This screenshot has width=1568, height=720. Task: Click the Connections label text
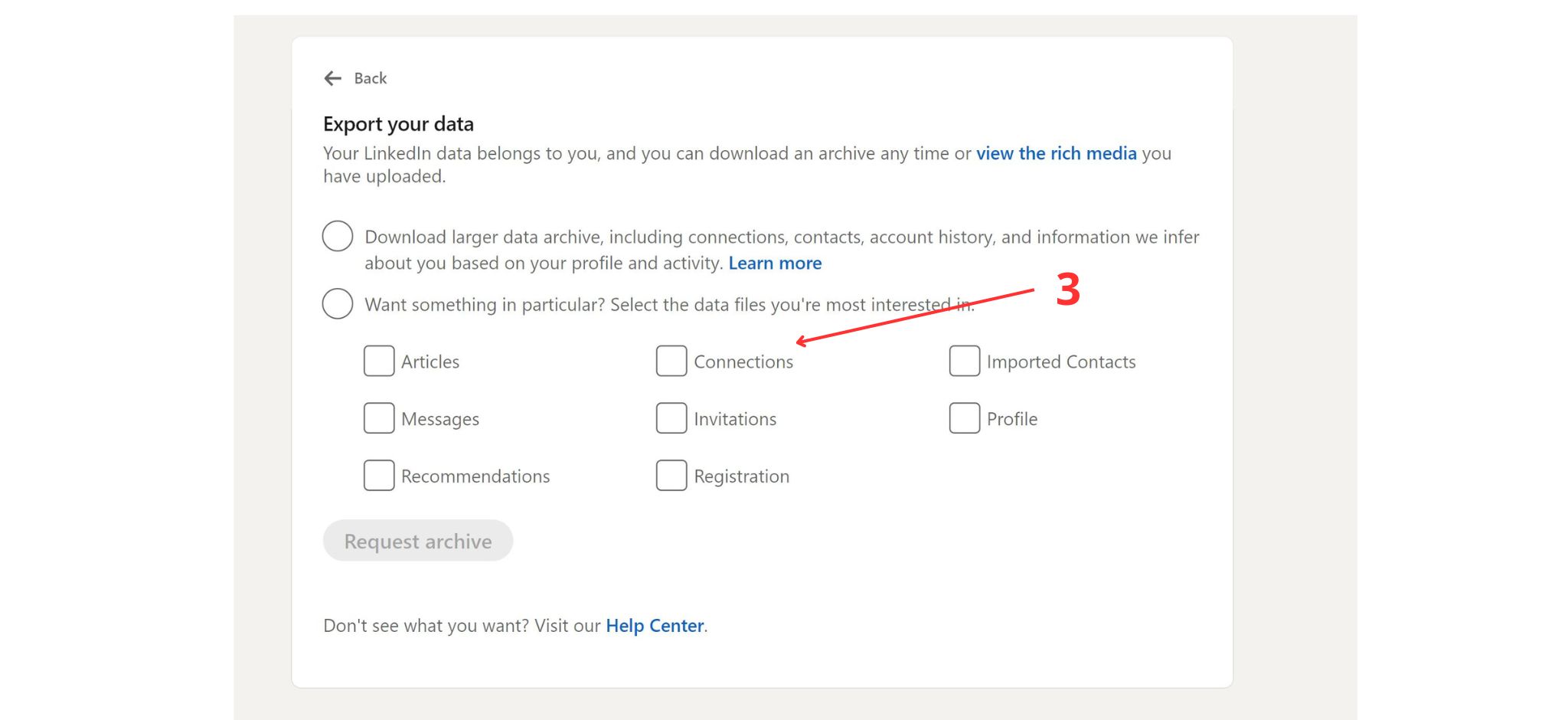pos(743,362)
